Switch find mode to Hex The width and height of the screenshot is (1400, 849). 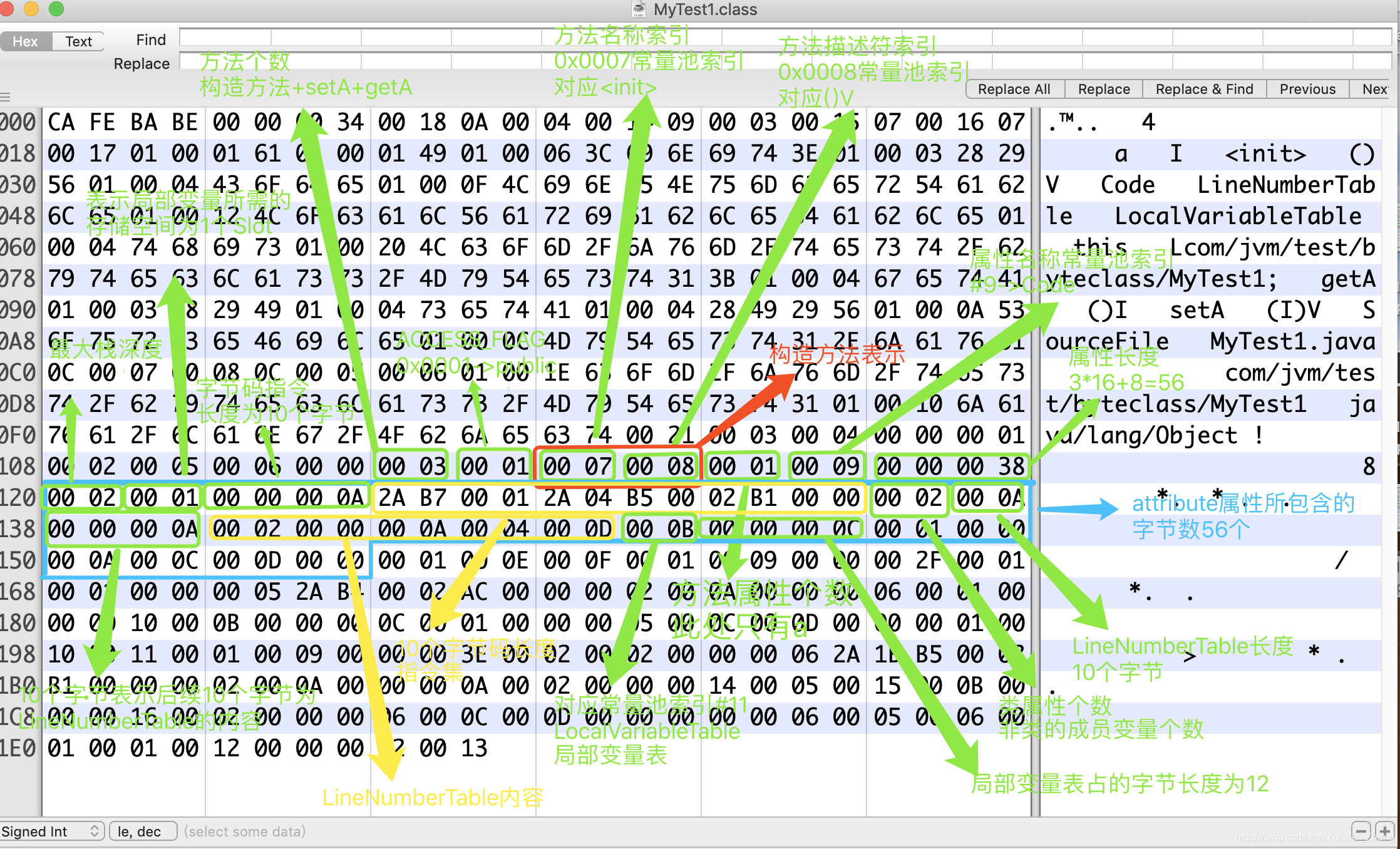[x=25, y=41]
